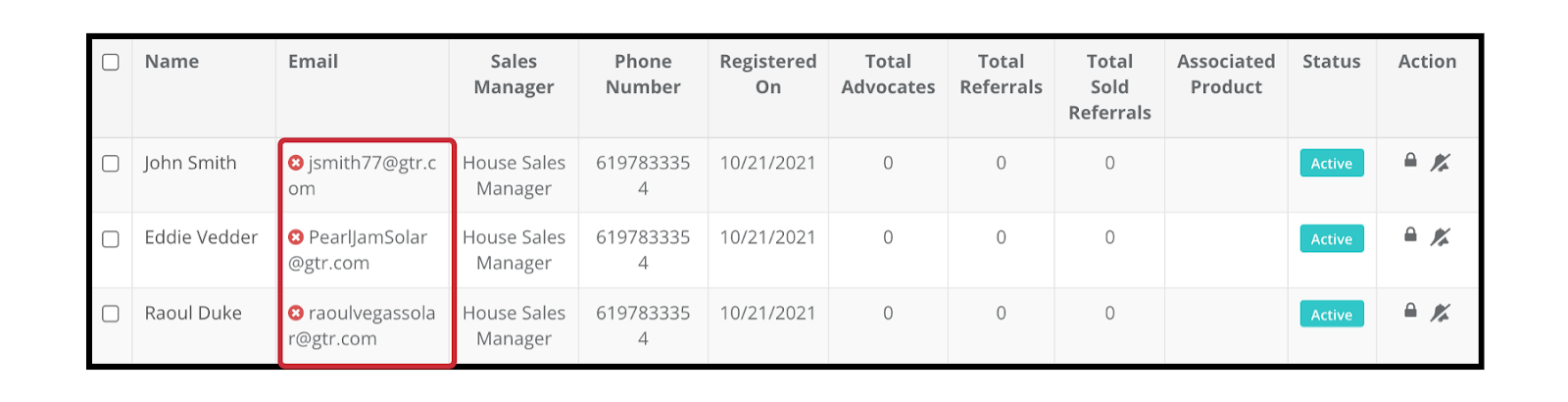1568x402 pixels.
Task: Sort by the Name column header
Action: 171,62
